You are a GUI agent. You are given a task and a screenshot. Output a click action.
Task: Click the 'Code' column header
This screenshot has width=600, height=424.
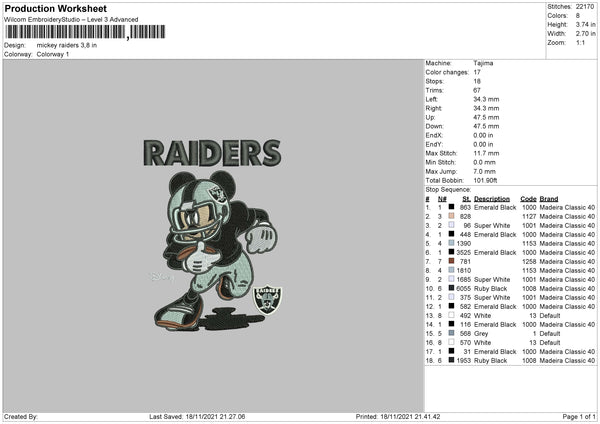[528, 199]
